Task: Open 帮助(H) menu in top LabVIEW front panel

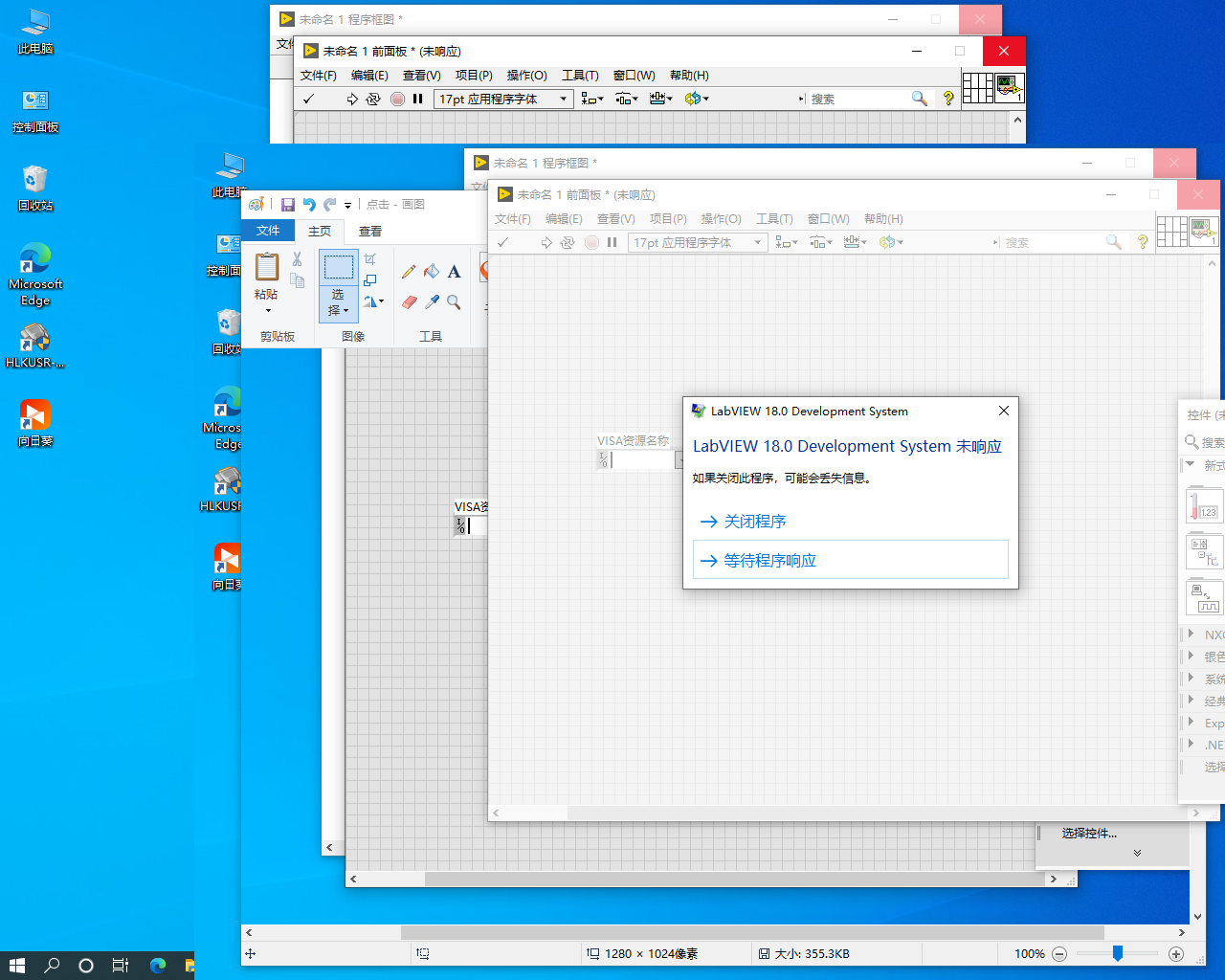Action: pyautogui.click(x=689, y=76)
